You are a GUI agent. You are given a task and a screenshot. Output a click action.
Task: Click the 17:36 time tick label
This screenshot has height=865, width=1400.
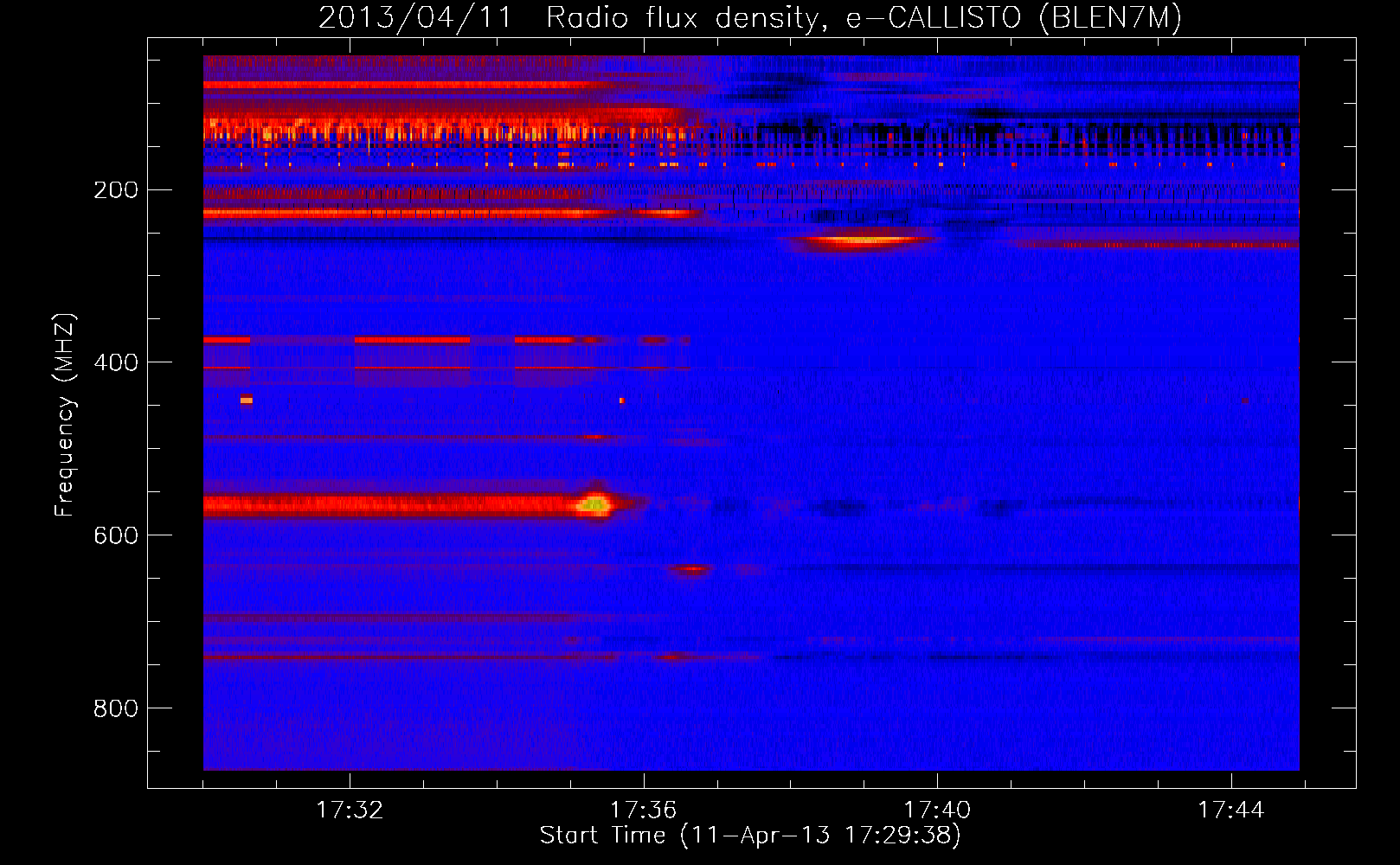643,811
